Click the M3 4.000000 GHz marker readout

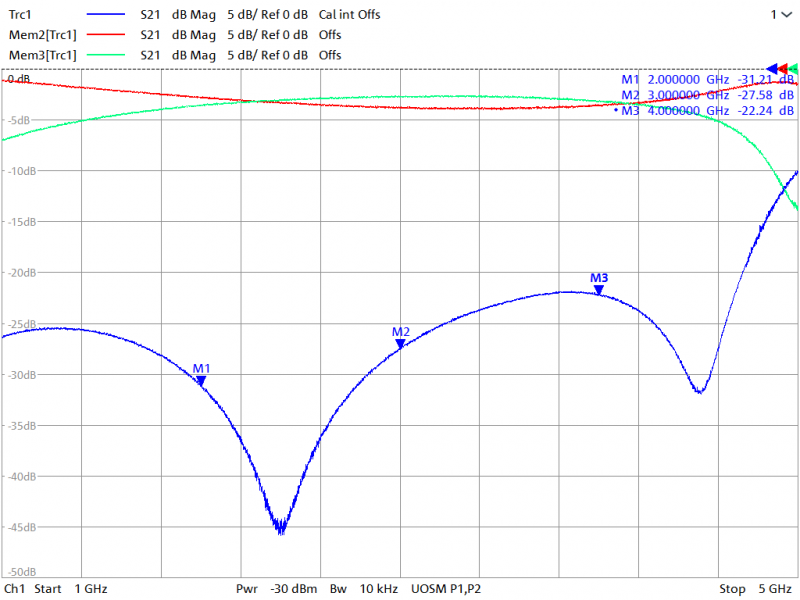point(707,111)
